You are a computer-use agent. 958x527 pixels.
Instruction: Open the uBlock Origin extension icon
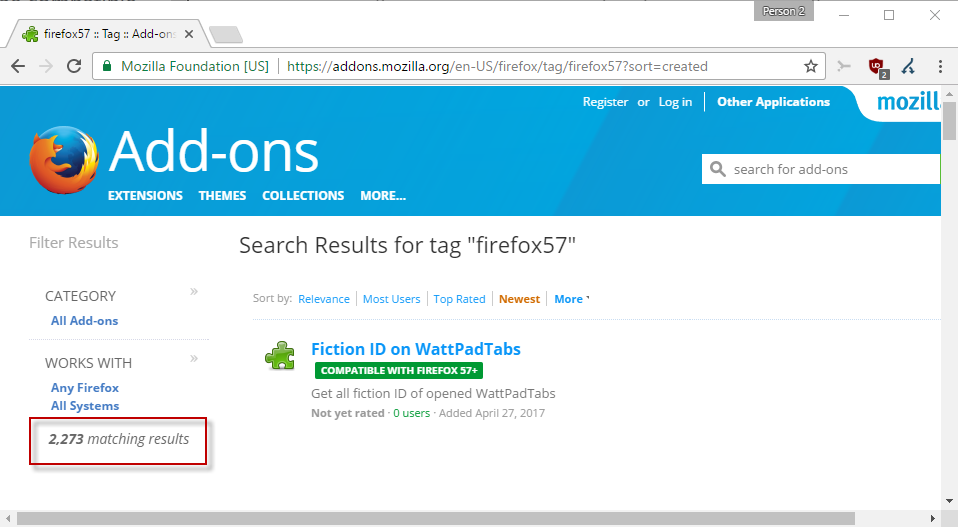(877, 67)
